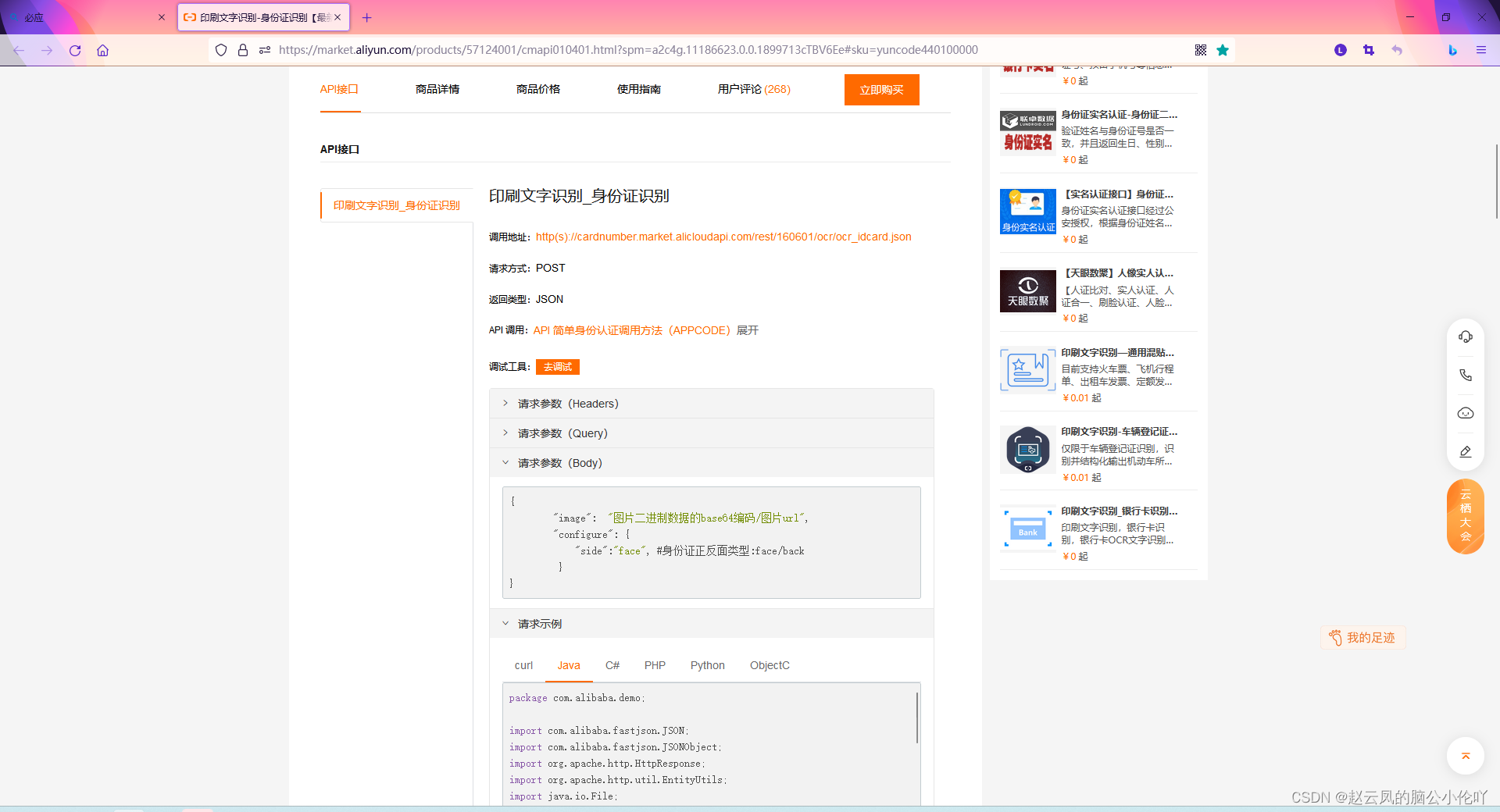This screenshot has height=812, width=1500.
Task: Open the browser home page icon
Action: click(102, 50)
